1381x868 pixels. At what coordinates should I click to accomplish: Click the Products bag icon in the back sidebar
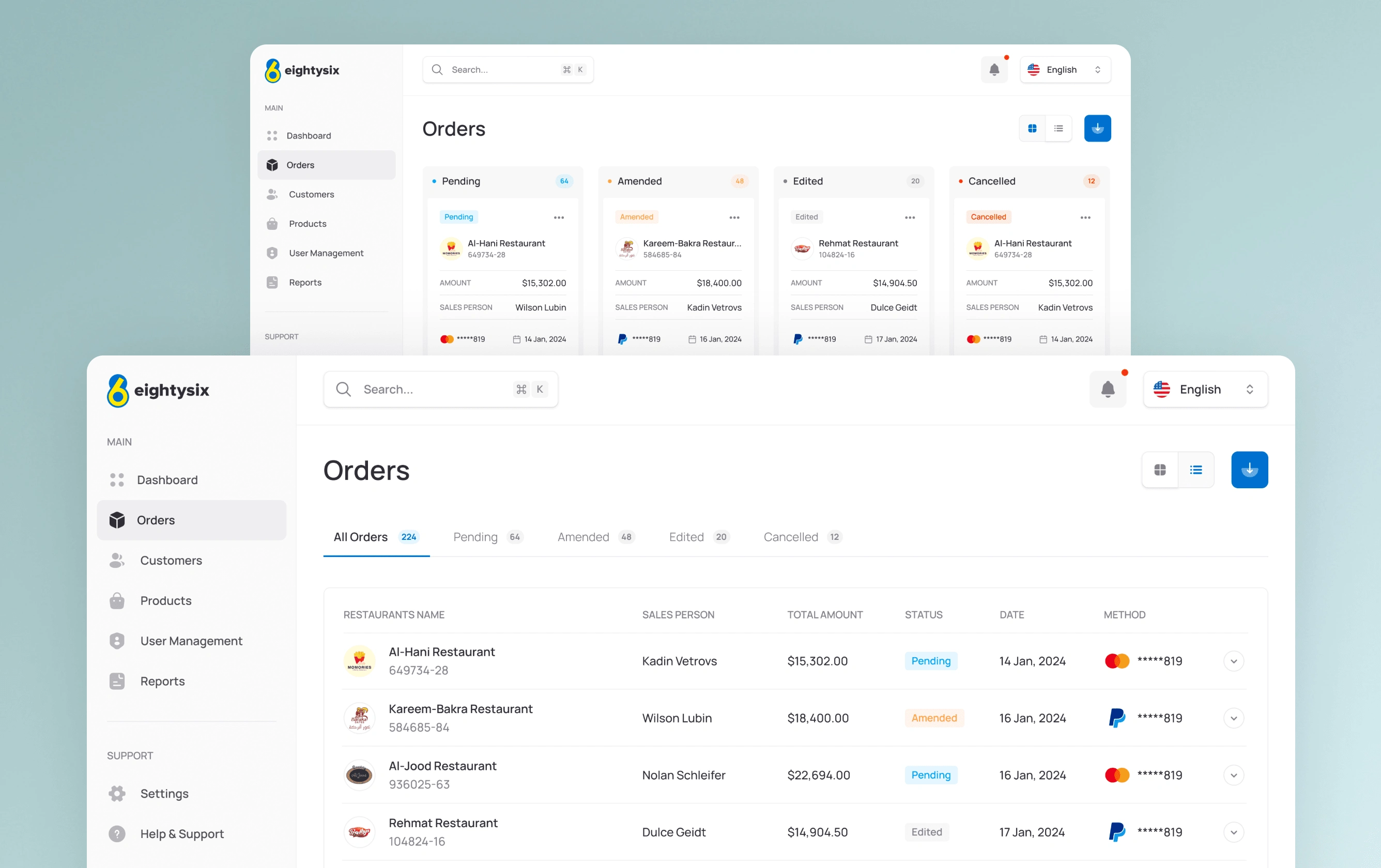[x=272, y=224]
